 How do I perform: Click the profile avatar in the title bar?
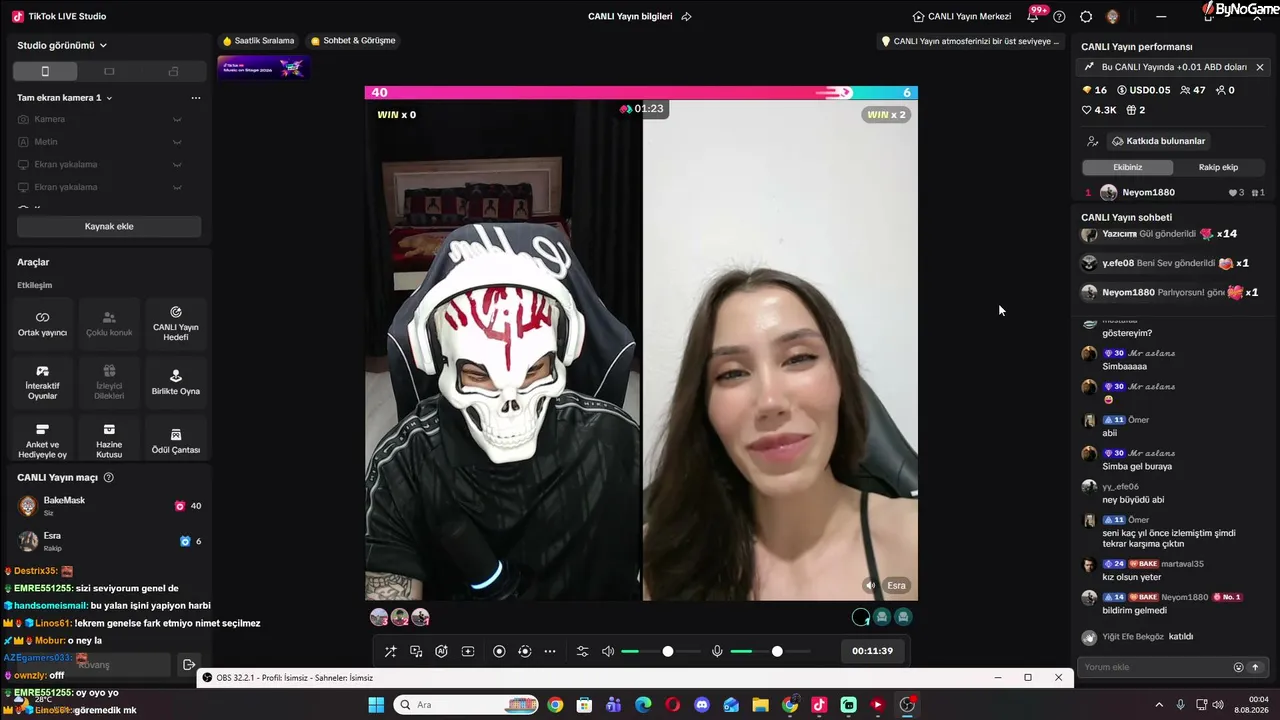click(1113, 17)
